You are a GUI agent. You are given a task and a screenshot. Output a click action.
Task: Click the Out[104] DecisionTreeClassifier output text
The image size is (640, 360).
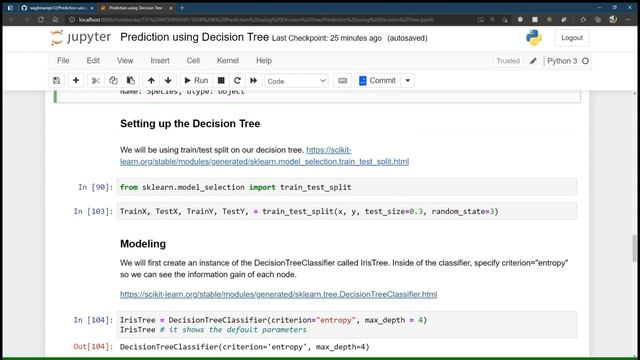click(244, 347)
